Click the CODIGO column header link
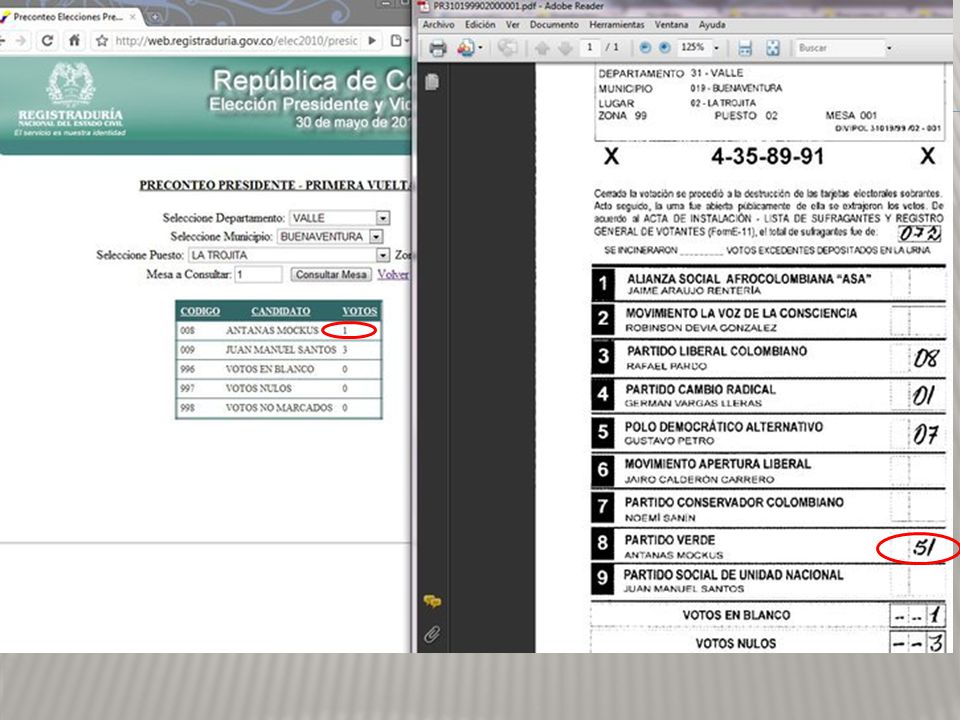Image resolution: width=960 pixels, height=720 pixels. [200, 311]
